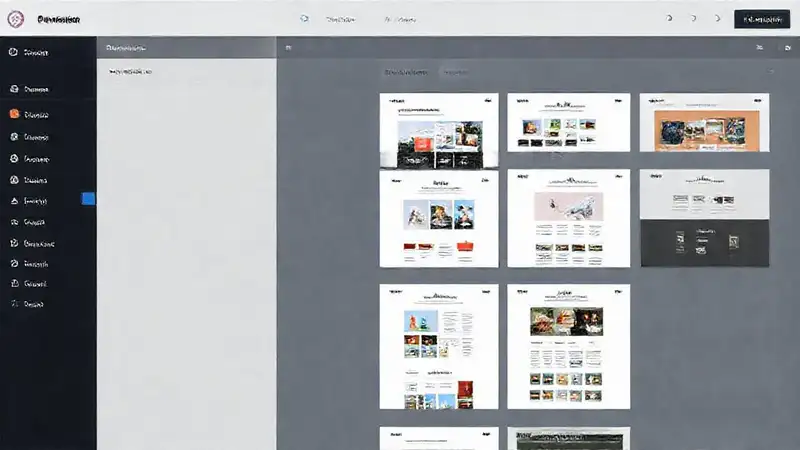Click the blue refresh icon in top bar
800x450 pixels.
tap(304, 19)
